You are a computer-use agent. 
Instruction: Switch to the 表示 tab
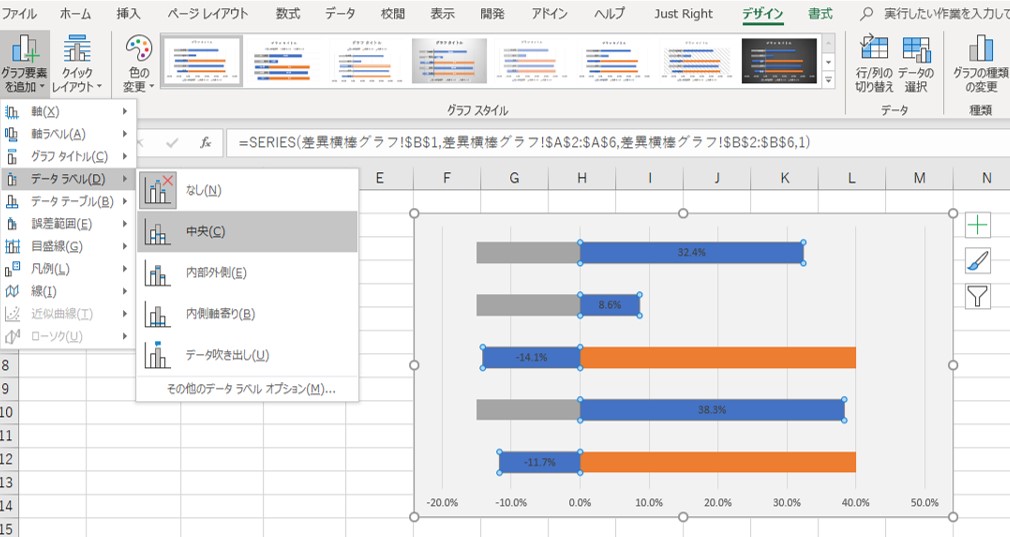pyautogui.click(x=442, y=14)
